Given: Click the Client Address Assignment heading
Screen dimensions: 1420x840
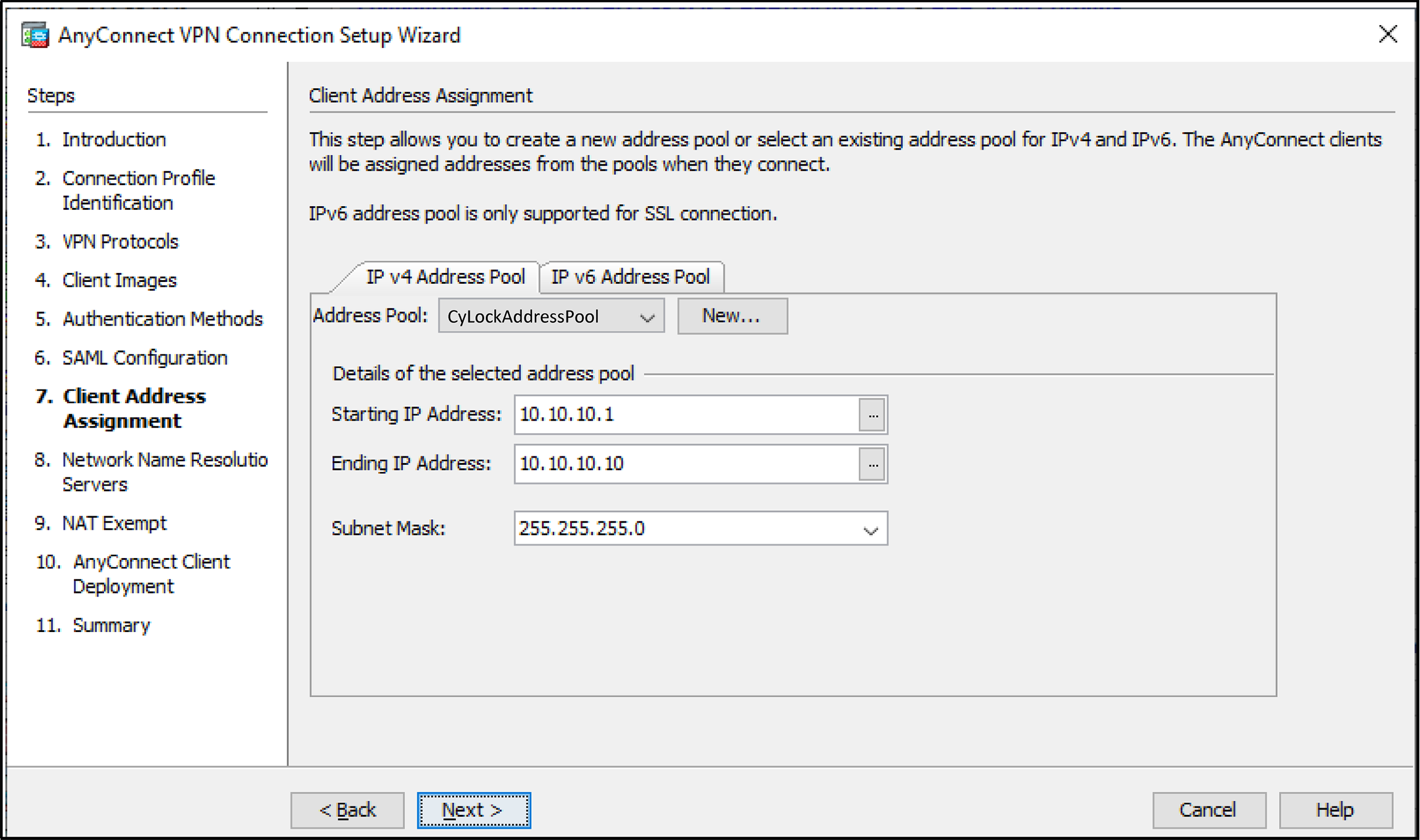Looking at the screenshot, I should [x=420, y=96].
